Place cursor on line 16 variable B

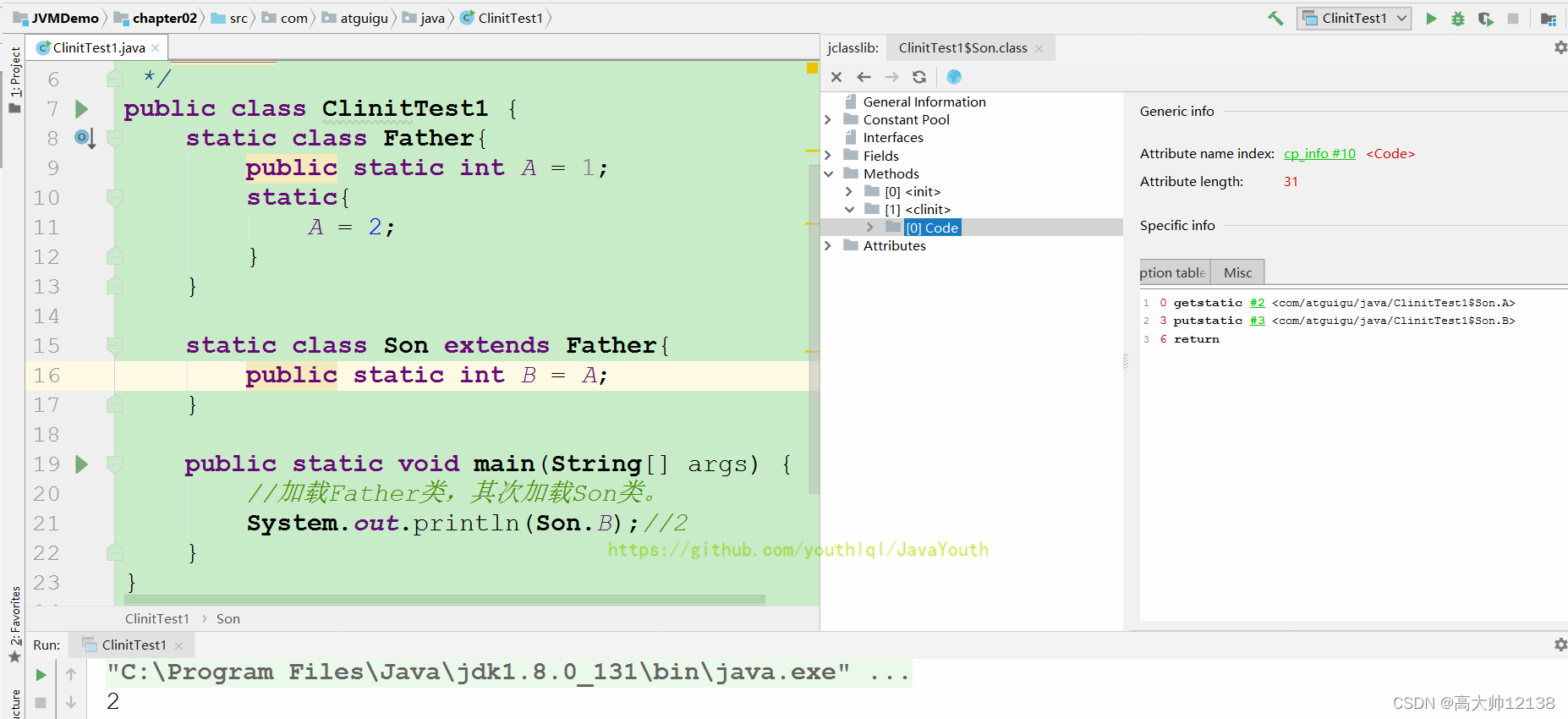click(x=529, y=375)
